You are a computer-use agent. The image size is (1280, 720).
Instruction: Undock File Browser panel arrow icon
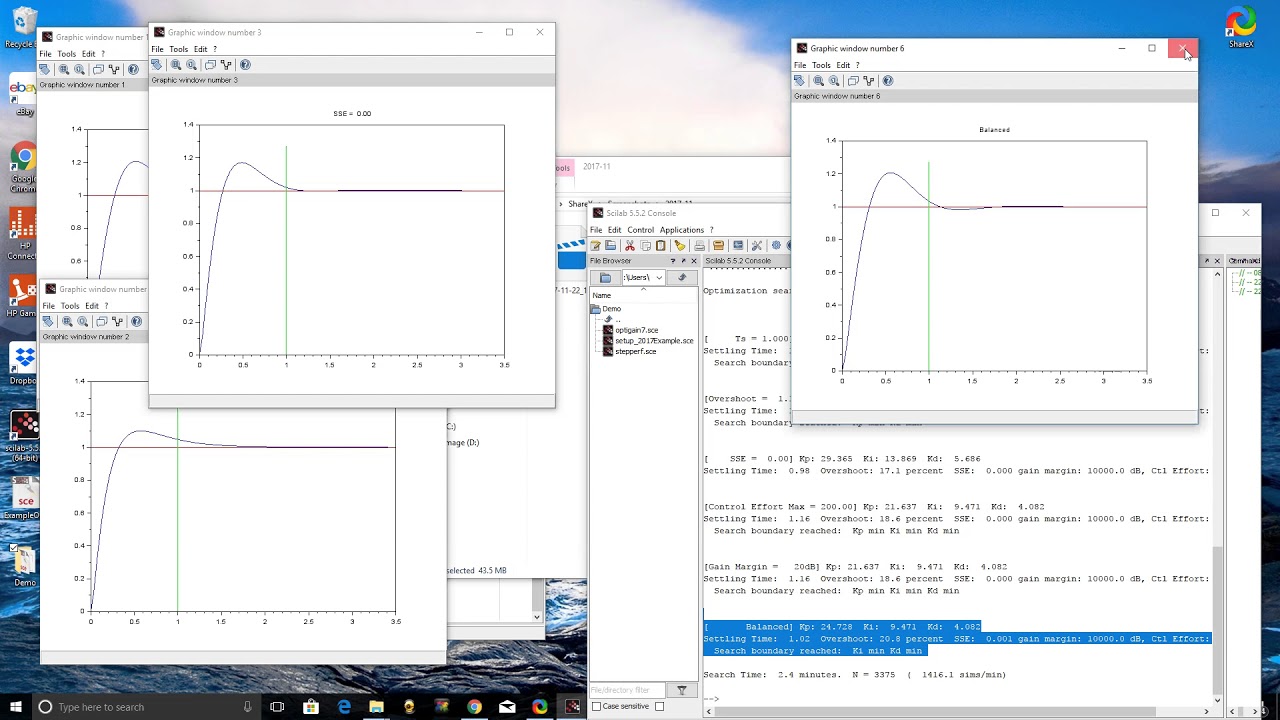[x=684, y=261]
